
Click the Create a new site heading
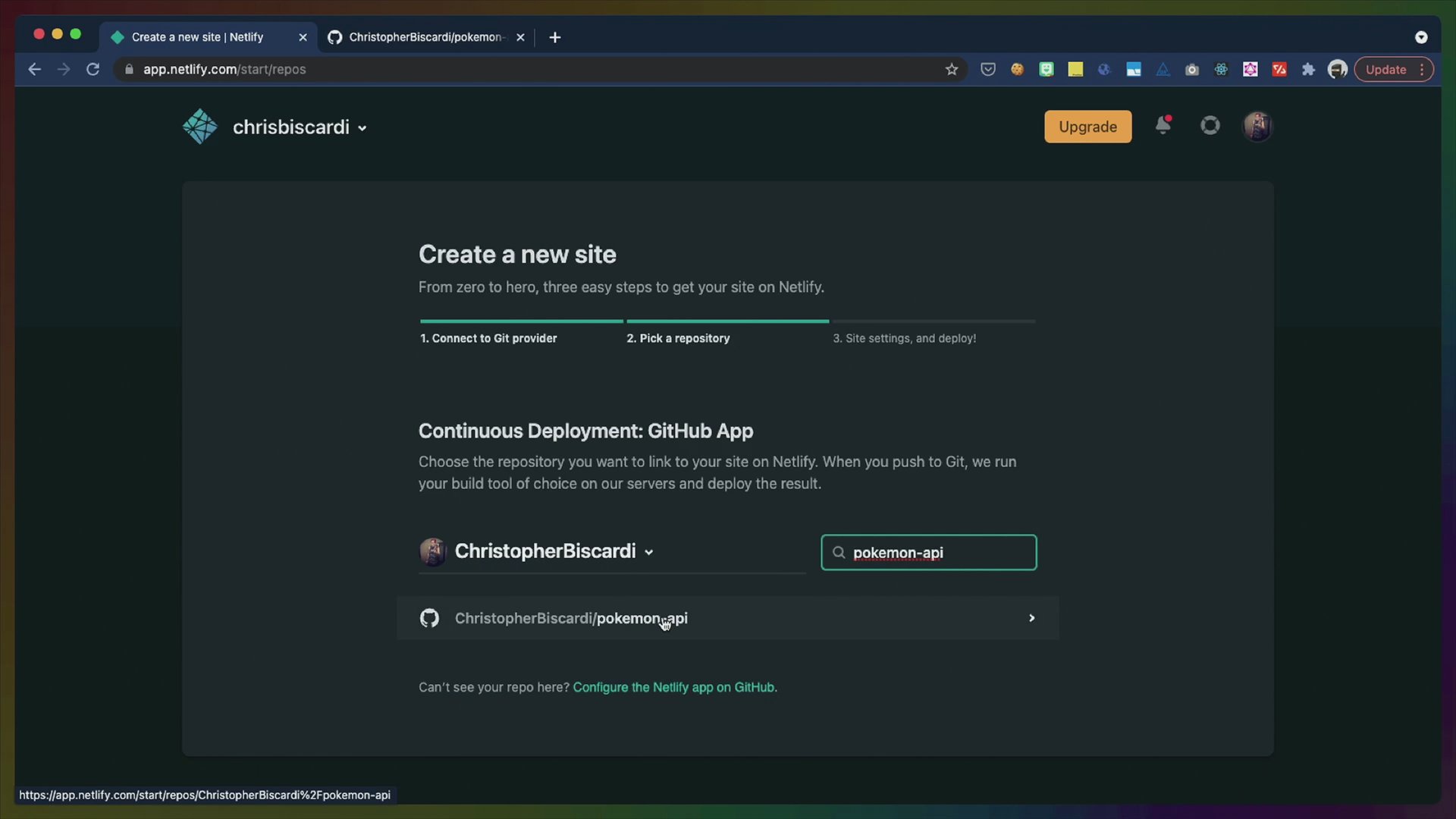[x=517, y=254]
